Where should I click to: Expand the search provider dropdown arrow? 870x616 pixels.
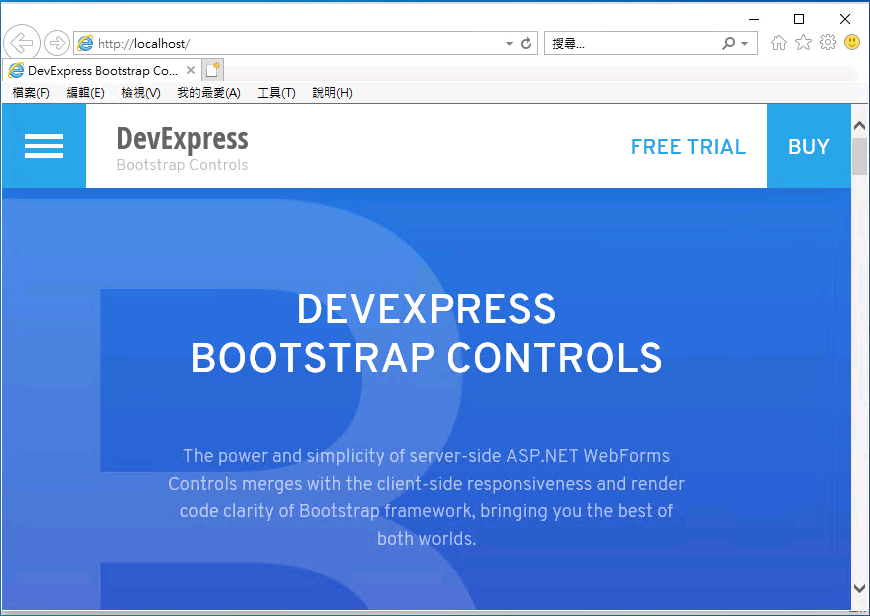tap(745, 43)
